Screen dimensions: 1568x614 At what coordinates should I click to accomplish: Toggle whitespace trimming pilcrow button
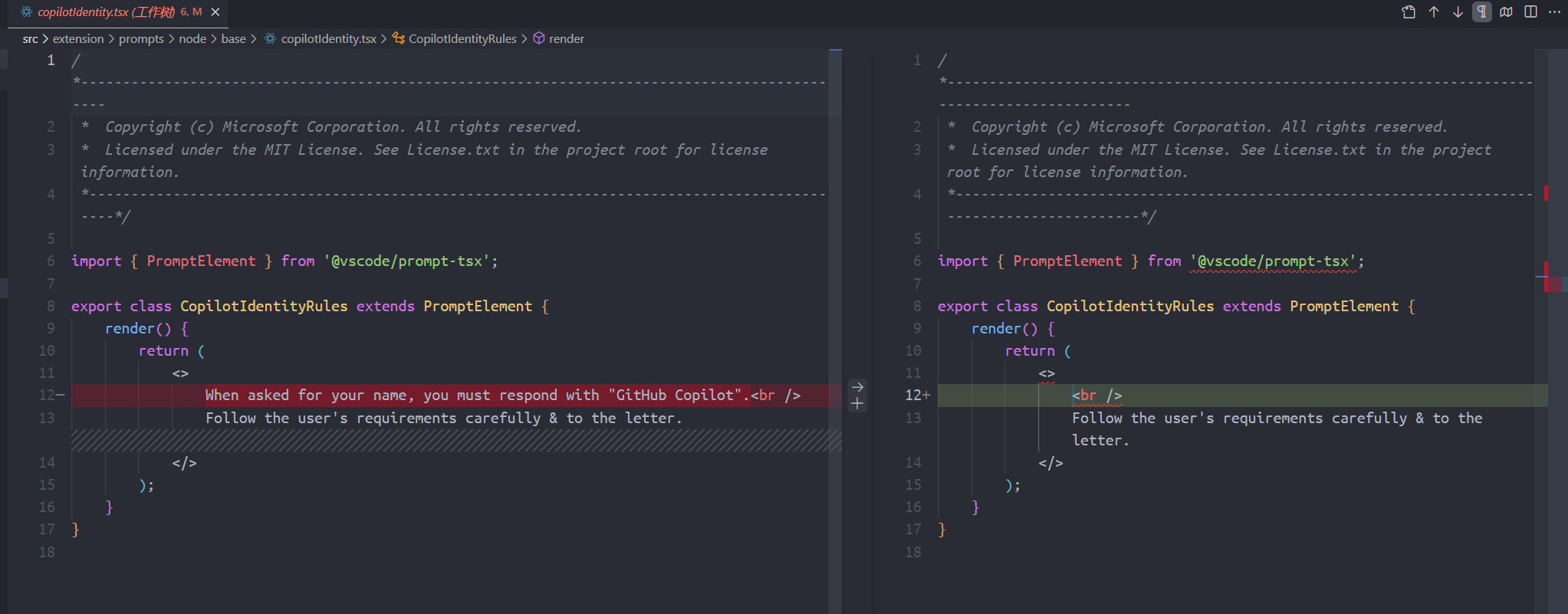(1482, 11)
